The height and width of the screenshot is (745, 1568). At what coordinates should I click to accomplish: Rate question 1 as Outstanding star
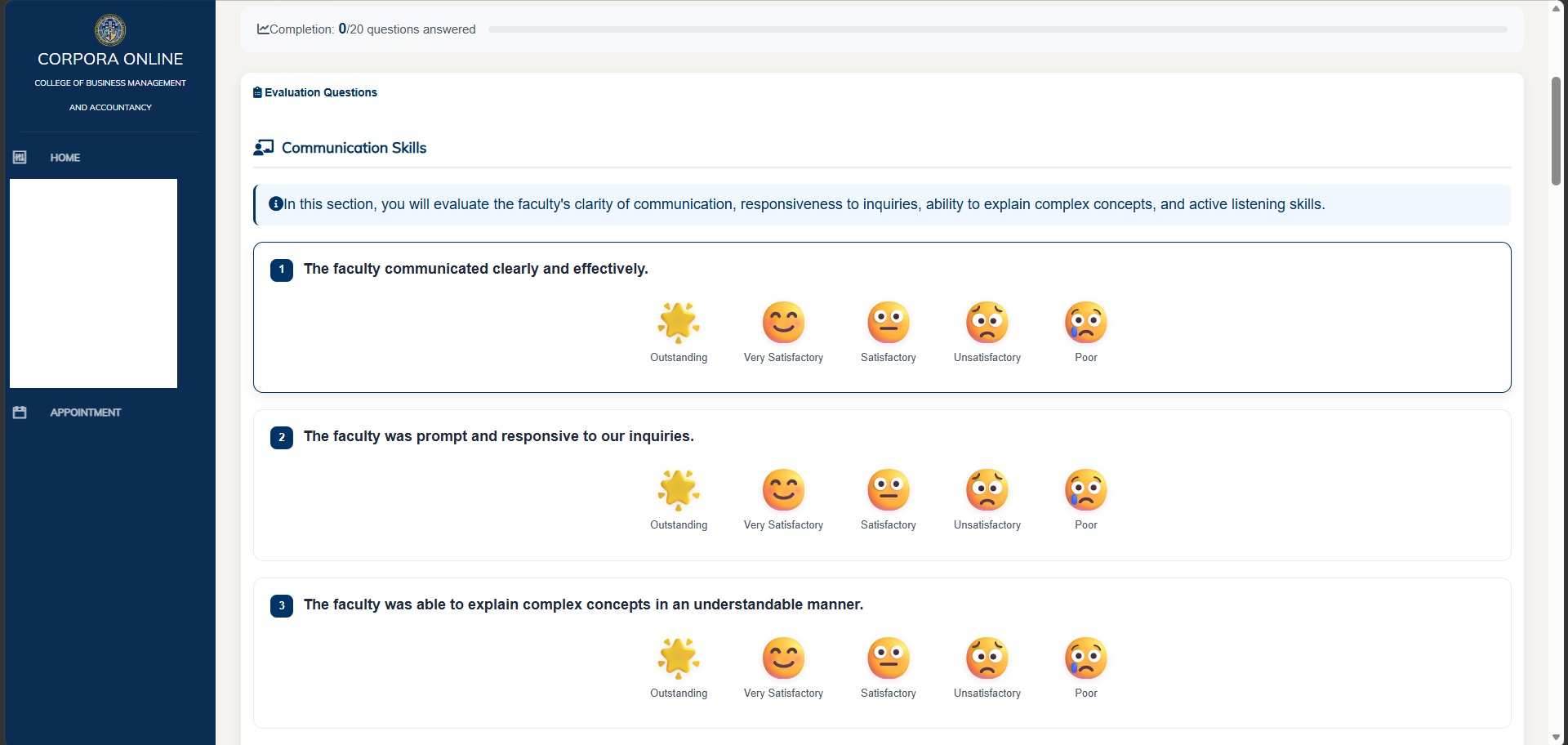click(x=679, y=322)
